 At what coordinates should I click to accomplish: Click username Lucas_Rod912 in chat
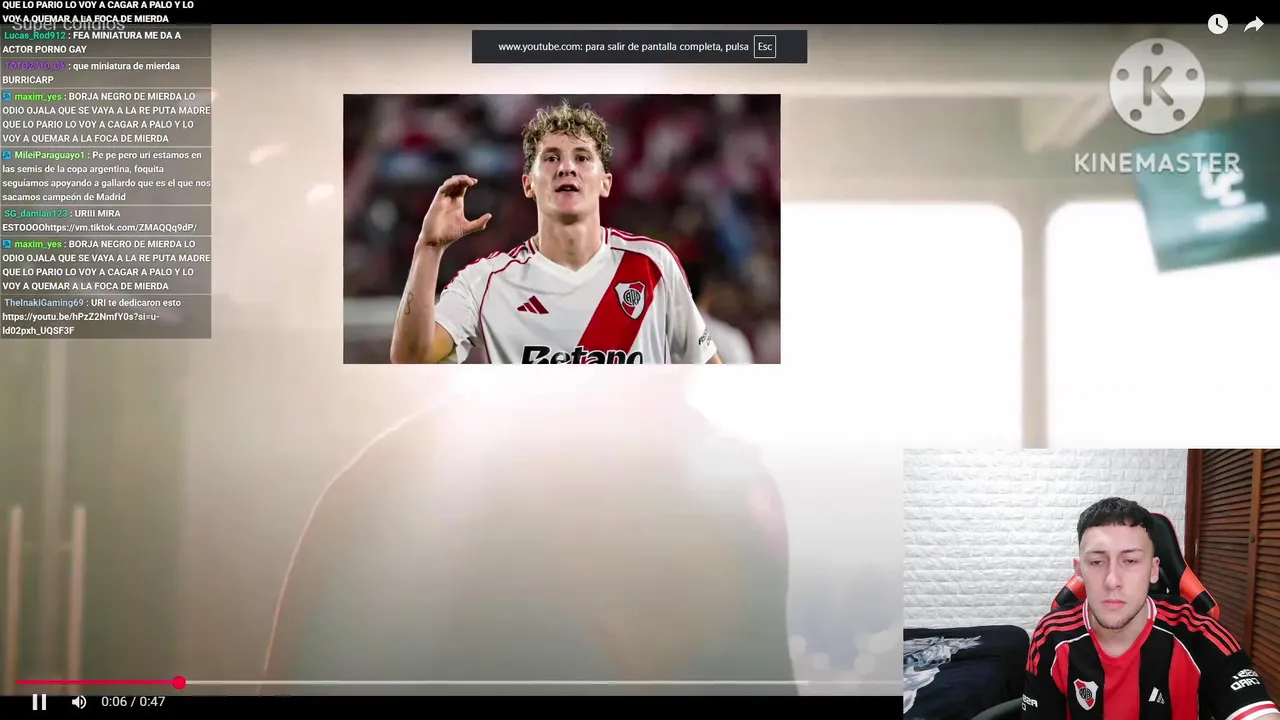pos(34,35)
